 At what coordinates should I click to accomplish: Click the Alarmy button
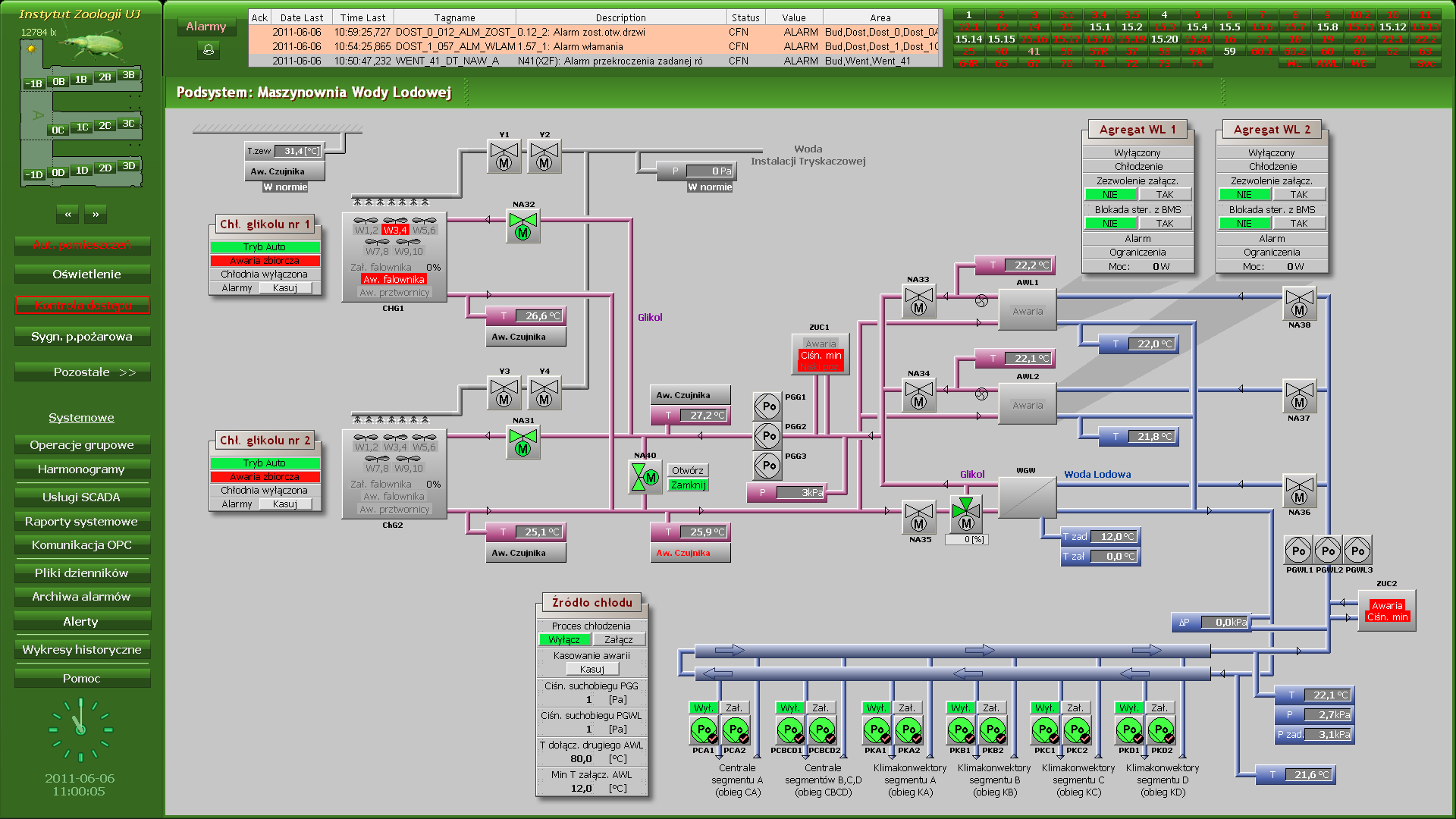click(206, 27)
